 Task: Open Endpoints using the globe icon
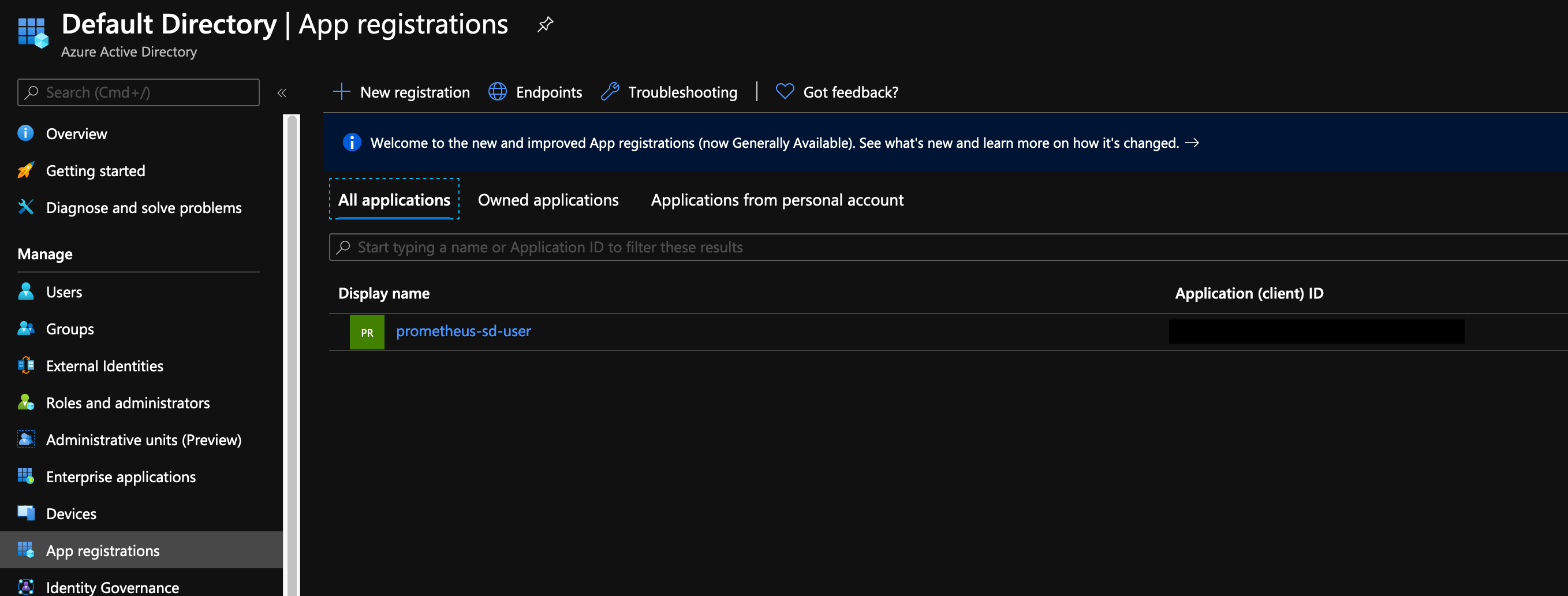pos(535,92)
